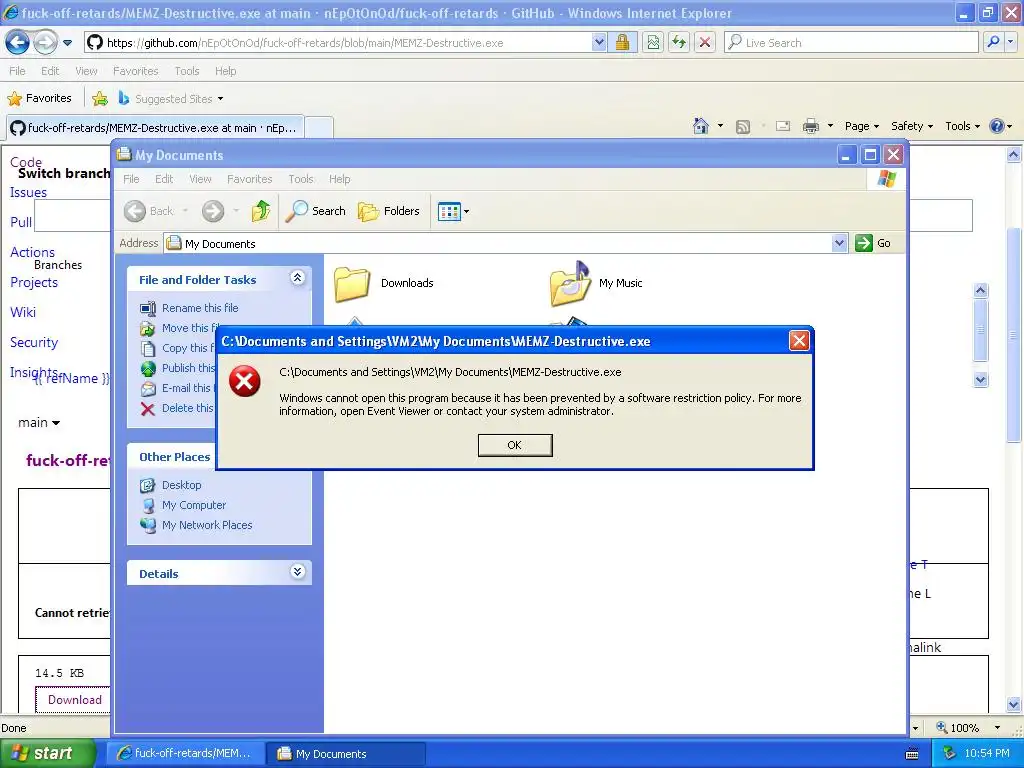The image size is (1024, 768).
Task: Open the Projects link on GitHub page
Action: (x=34, y=282)
